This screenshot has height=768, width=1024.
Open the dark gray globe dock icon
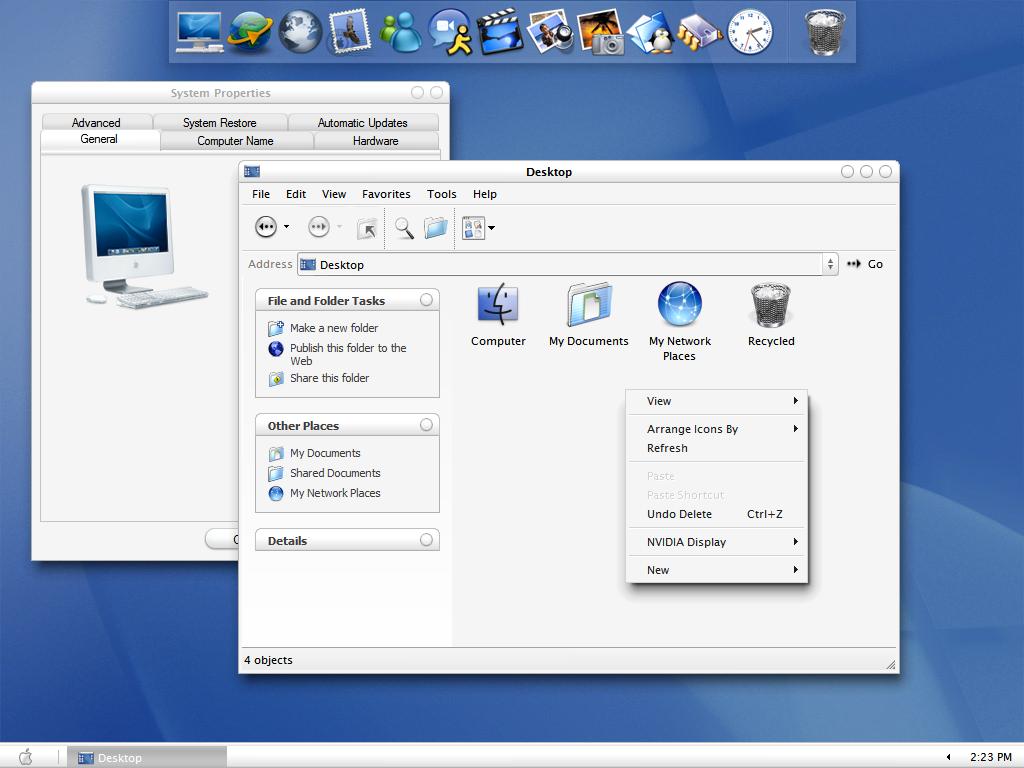pos(300,31)
